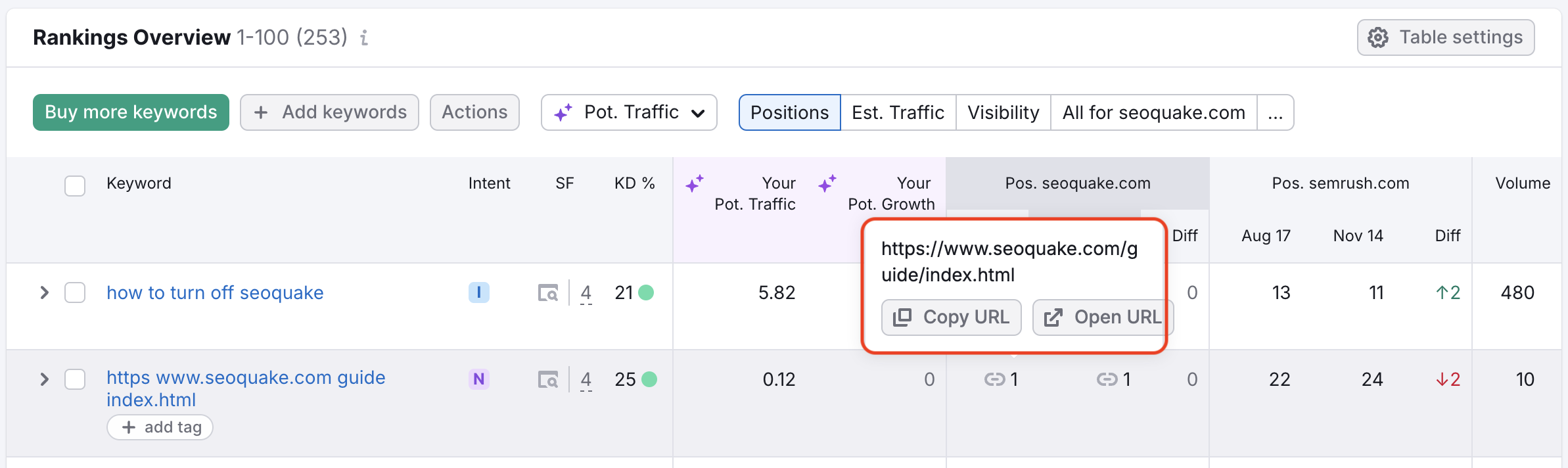This screenshot has height=468, width=1568.
Task: Click the green KD 21 difficulty dot
Action: pyautogui.click(x=646, y=292)
